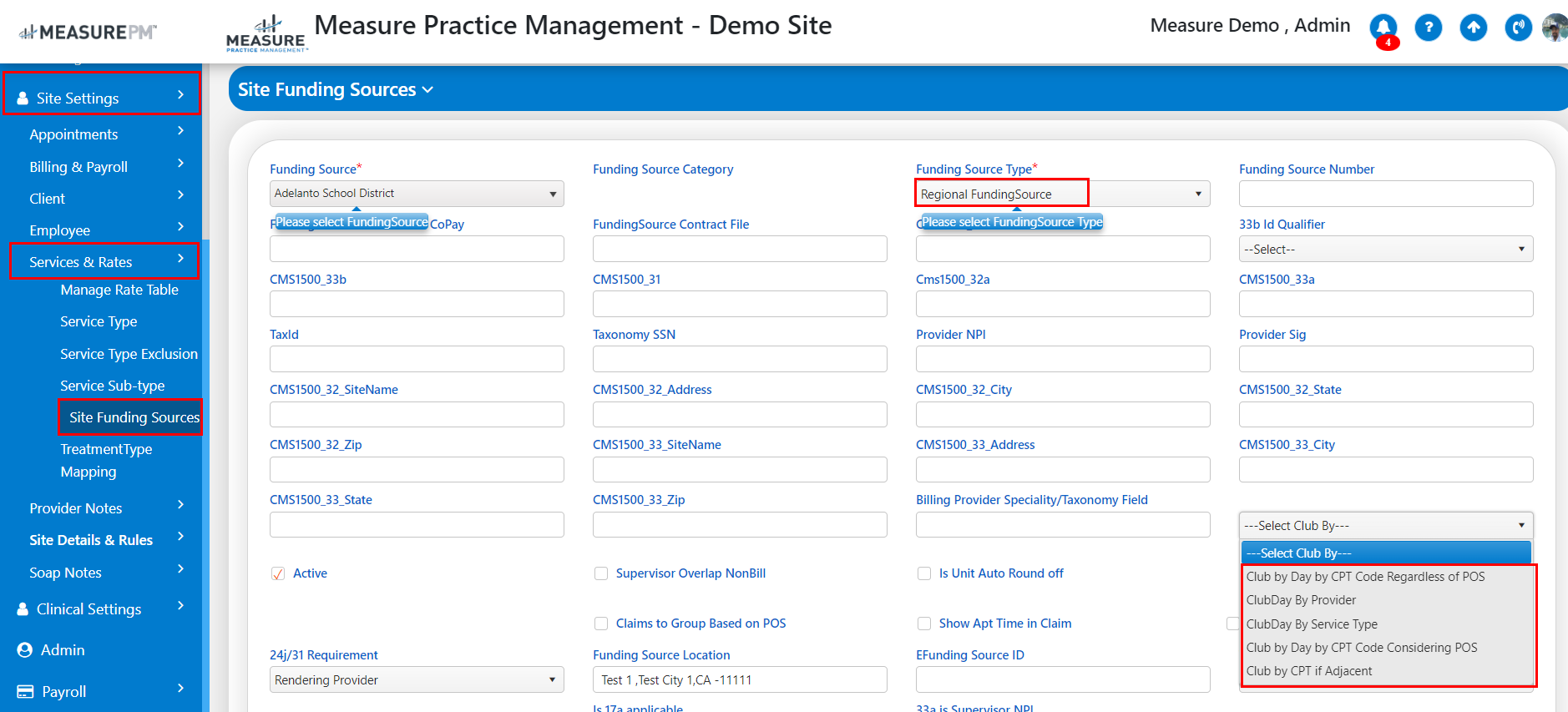Open Service Type in sidebar
The height and width of the screenshot is (712, 1568).
(x=99, y=321)
